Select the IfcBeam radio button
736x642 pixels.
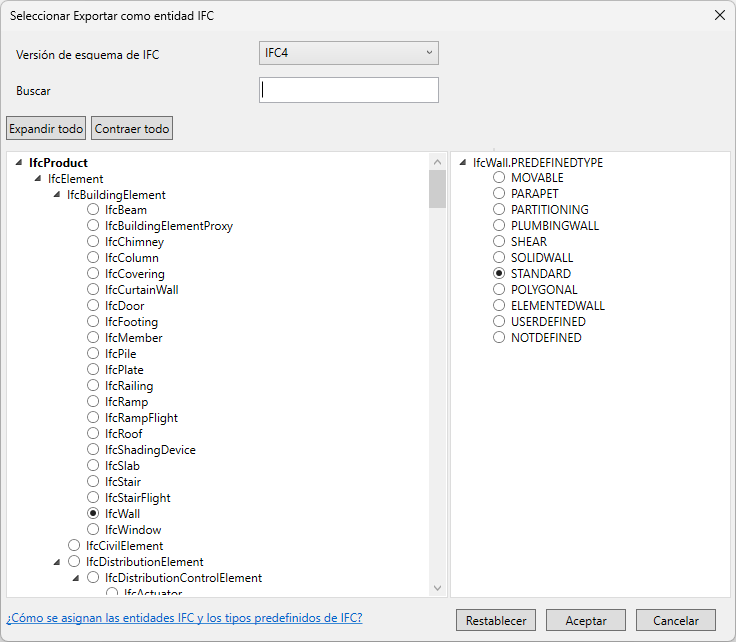click(93, 210)
